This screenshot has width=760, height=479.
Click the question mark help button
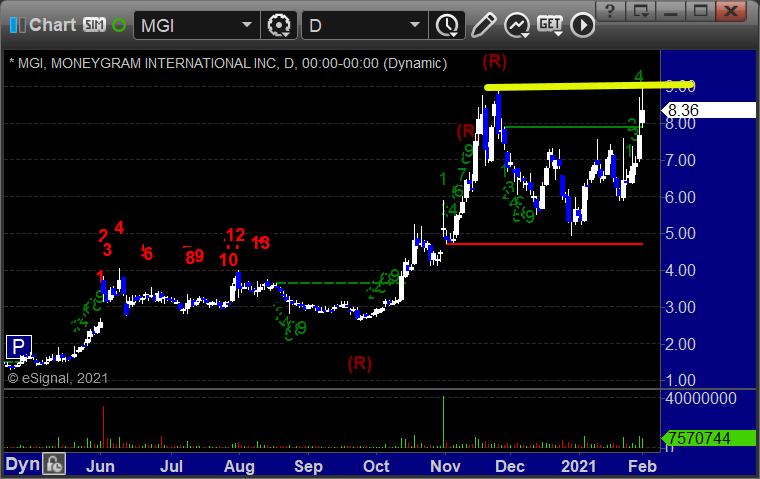pos(610,11)
